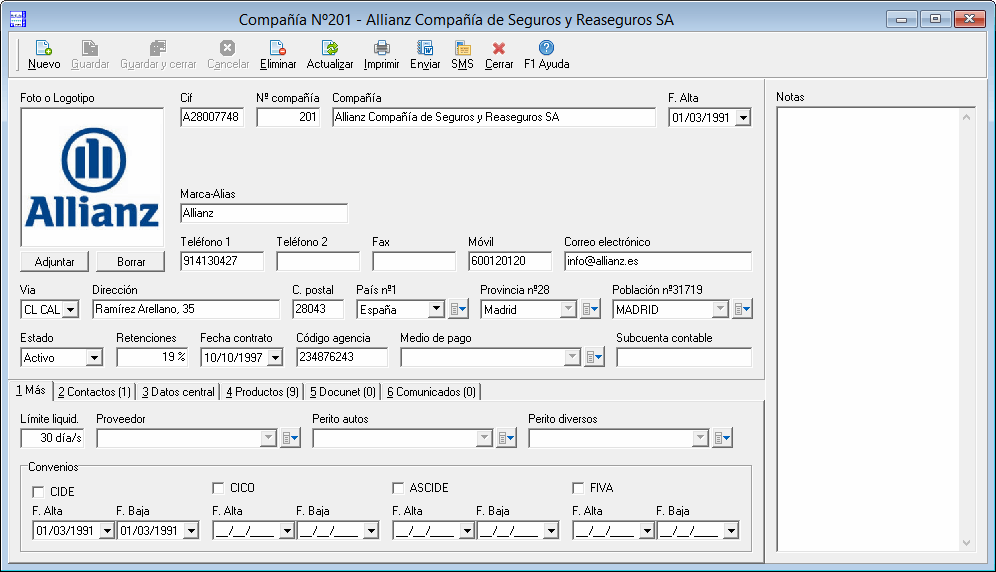The width and height of the screenshot is (996, 572).
Task: Click the Cif input field
Action: 212,118
